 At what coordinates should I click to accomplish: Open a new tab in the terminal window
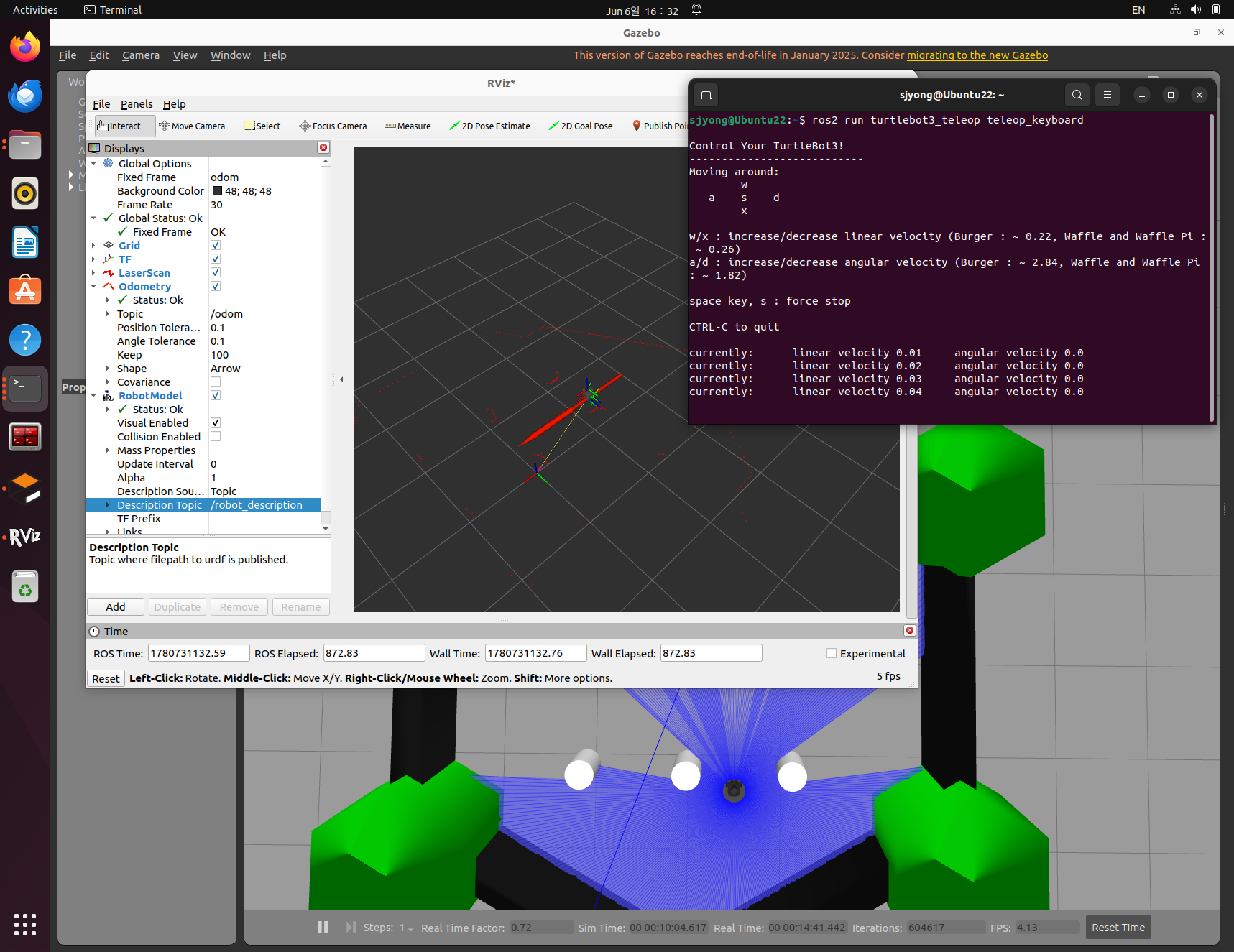[706, 95]
